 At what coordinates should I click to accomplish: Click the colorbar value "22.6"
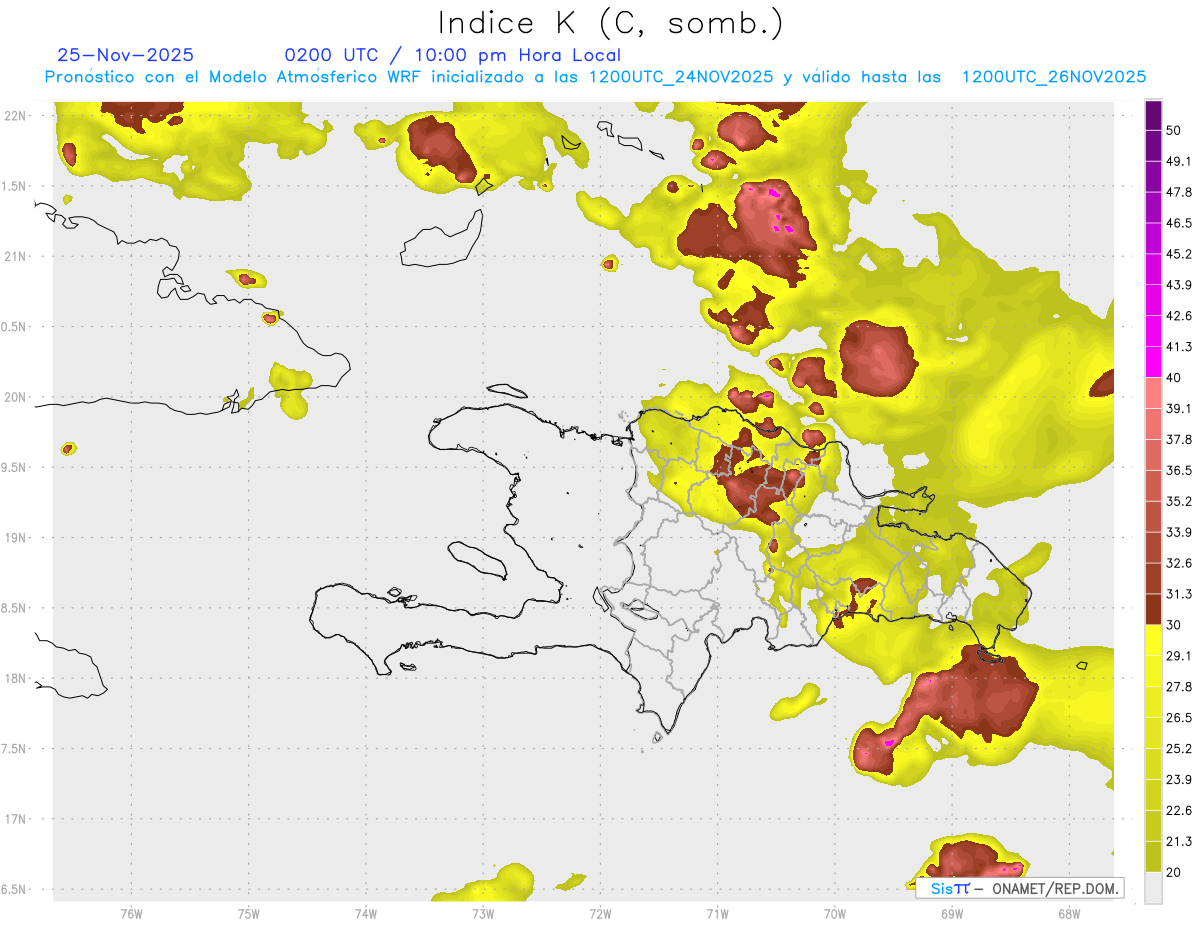tap(1179, 811)
